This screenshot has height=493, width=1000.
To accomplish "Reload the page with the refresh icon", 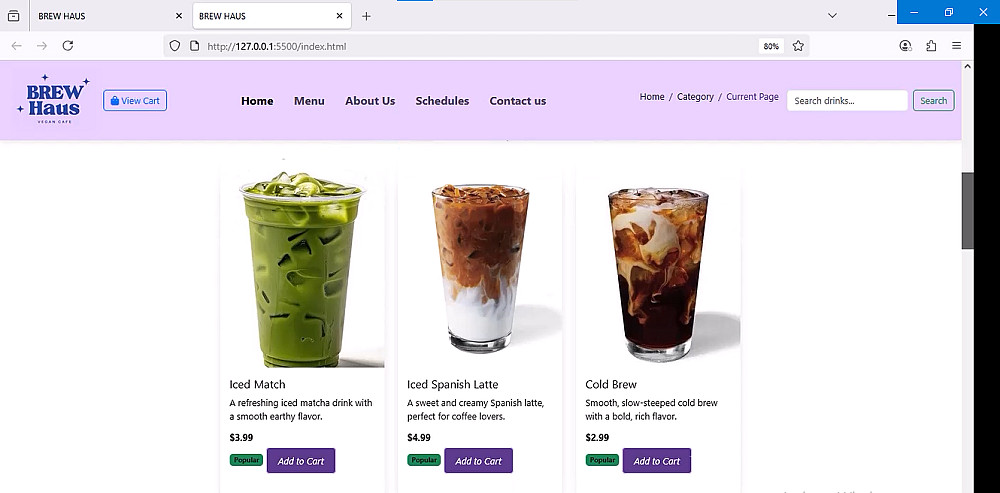I will 68,45.
